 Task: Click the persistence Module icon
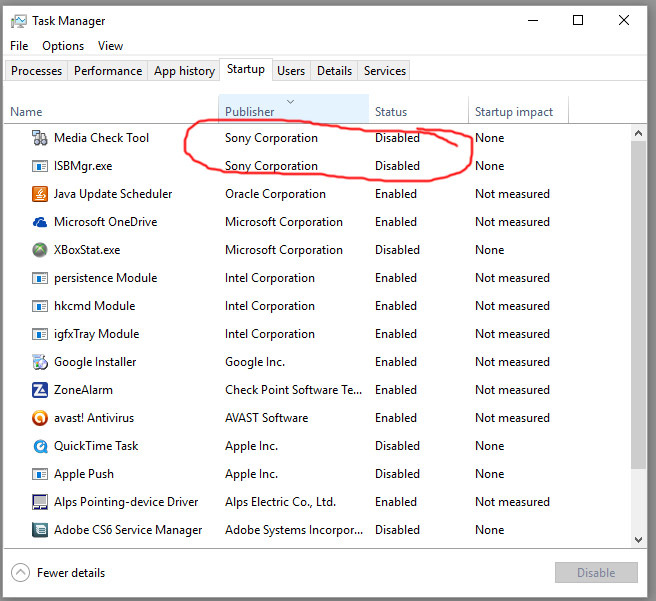tap(40, 278)
